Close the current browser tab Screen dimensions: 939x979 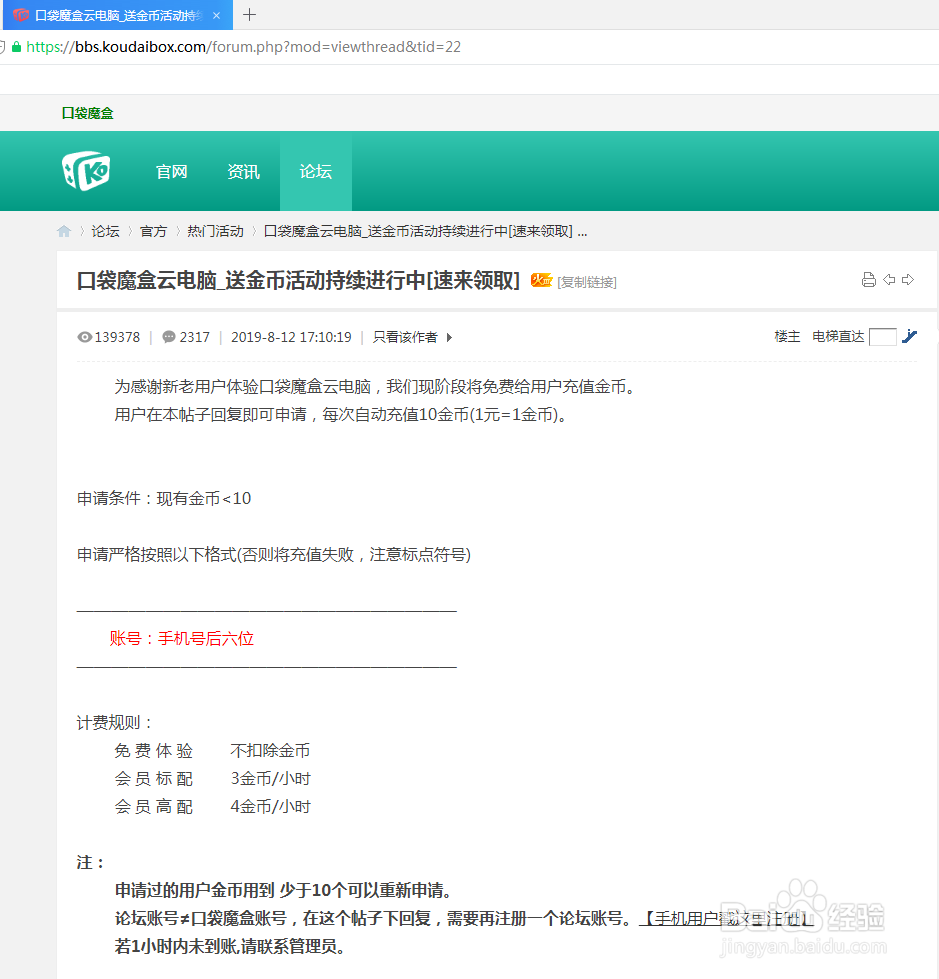(217, 16)
